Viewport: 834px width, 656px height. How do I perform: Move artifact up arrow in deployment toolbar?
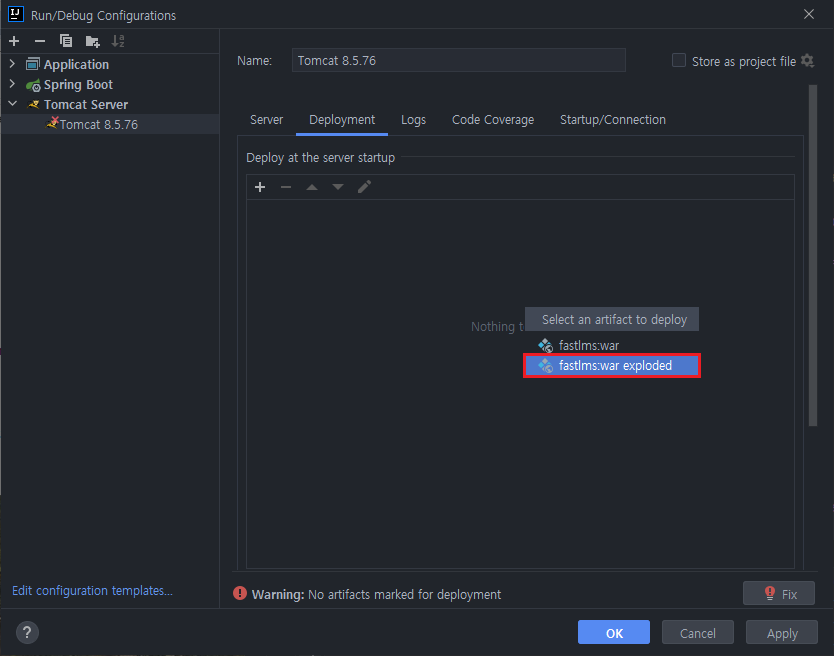pyautogui.click(x=312, y=187)
